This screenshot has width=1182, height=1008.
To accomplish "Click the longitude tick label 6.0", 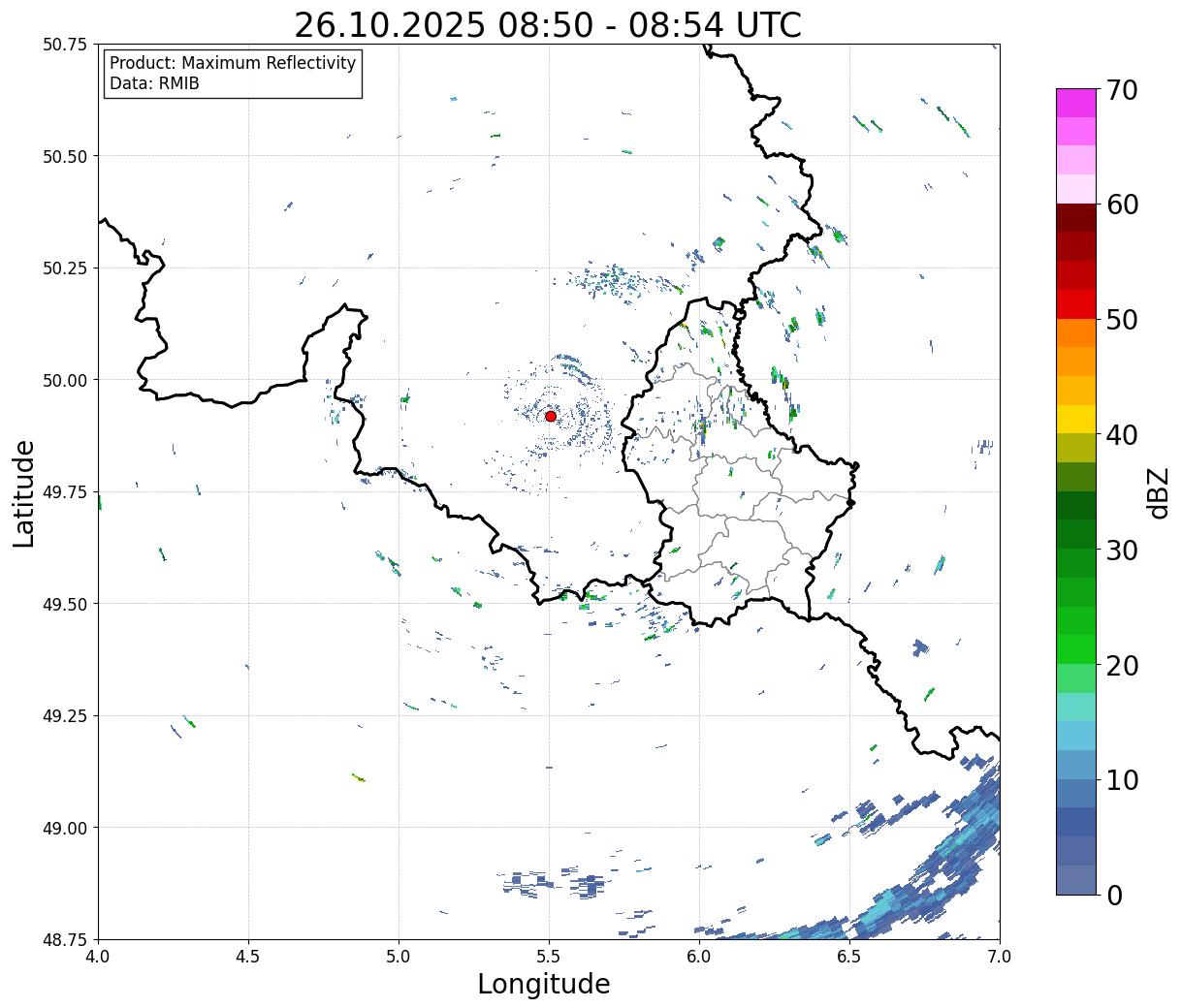I will 699,957.
